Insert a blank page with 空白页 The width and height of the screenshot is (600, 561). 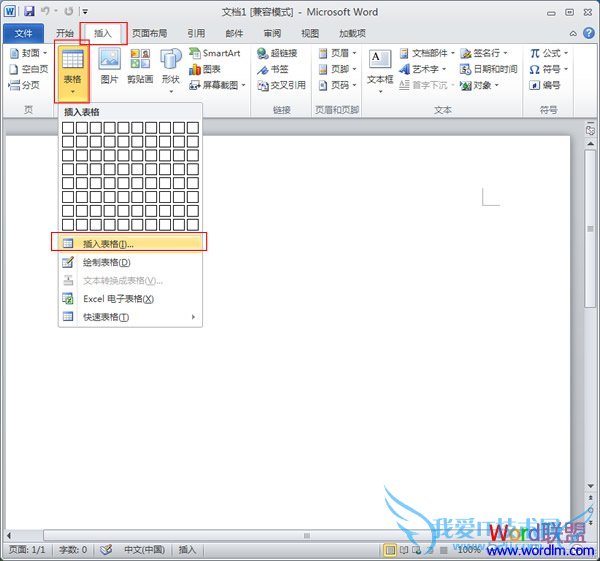click(28, 69)
